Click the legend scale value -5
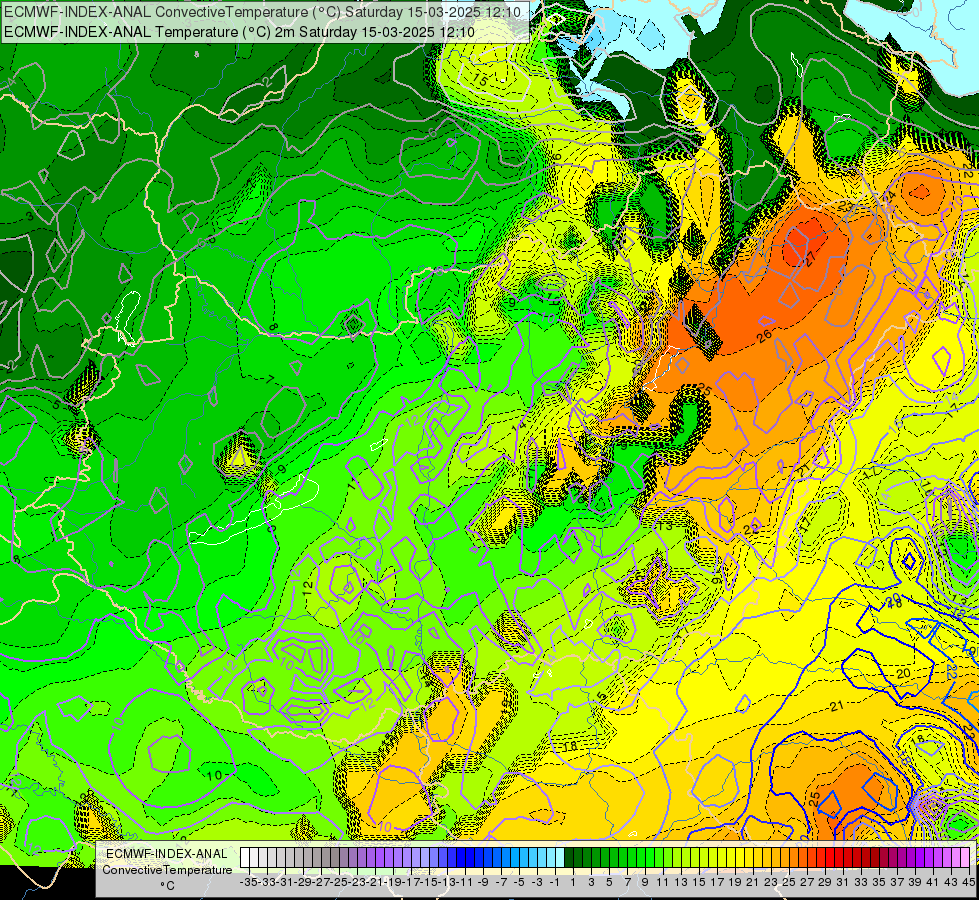Viewport: 979px width, 900px height. (x=519, y=883)
